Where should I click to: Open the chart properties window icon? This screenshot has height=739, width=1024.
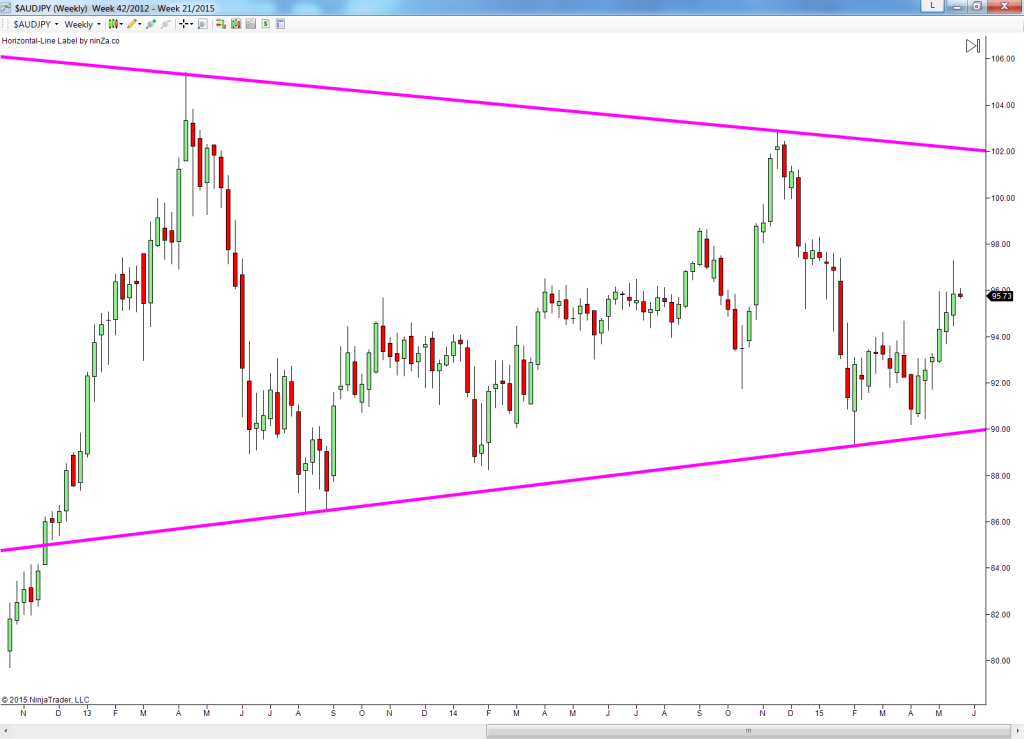[281, 24]
